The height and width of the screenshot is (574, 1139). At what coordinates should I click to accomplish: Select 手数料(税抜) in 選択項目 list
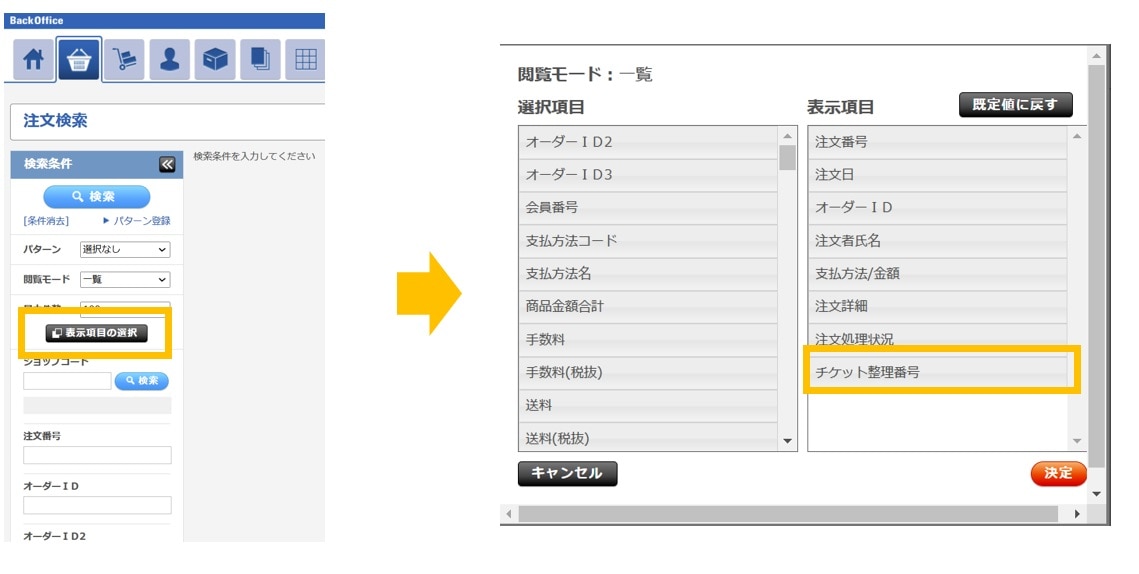648,373
